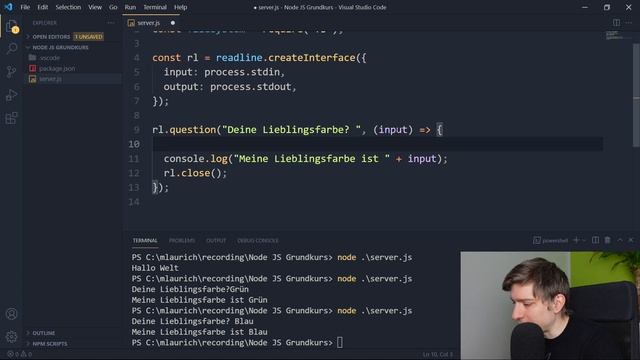Switch to the Output panel tab
Screen dimensions: 640x360
216,240
